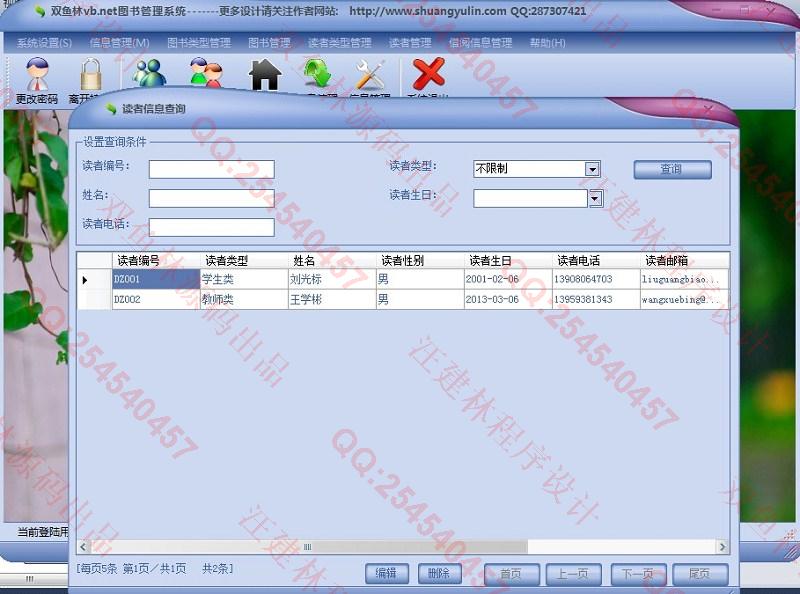Click the 上一页 previous page button
This screenshot has height=594, width=800.
pyautogui.click(x=573, y=574)
